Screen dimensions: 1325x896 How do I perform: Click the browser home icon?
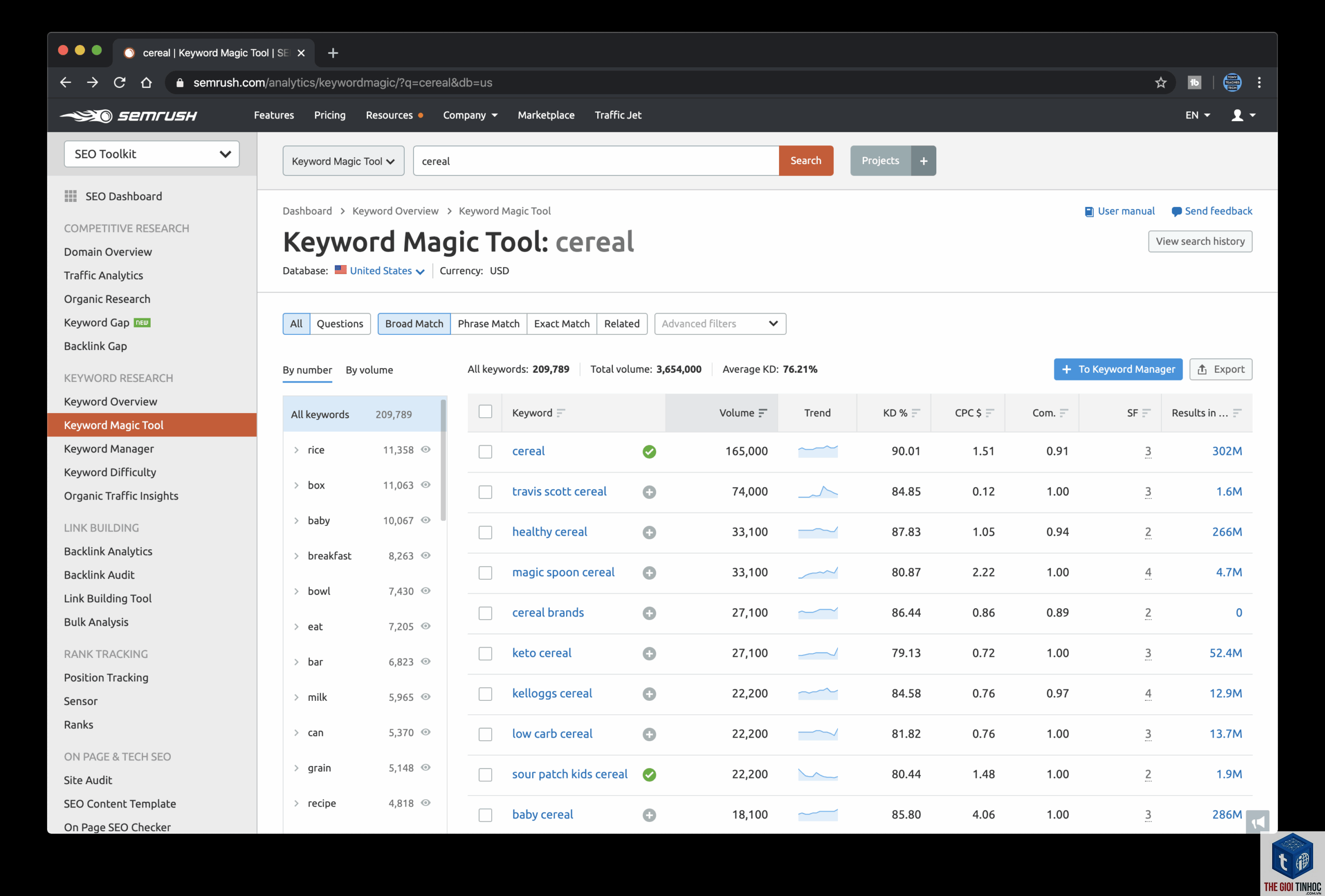click(146, 83)
